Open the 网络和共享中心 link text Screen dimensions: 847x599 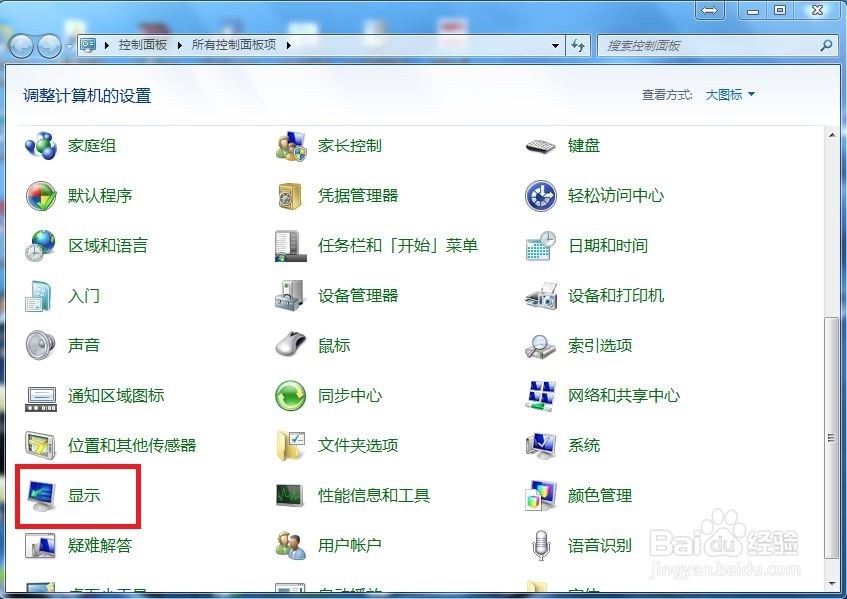623,396
